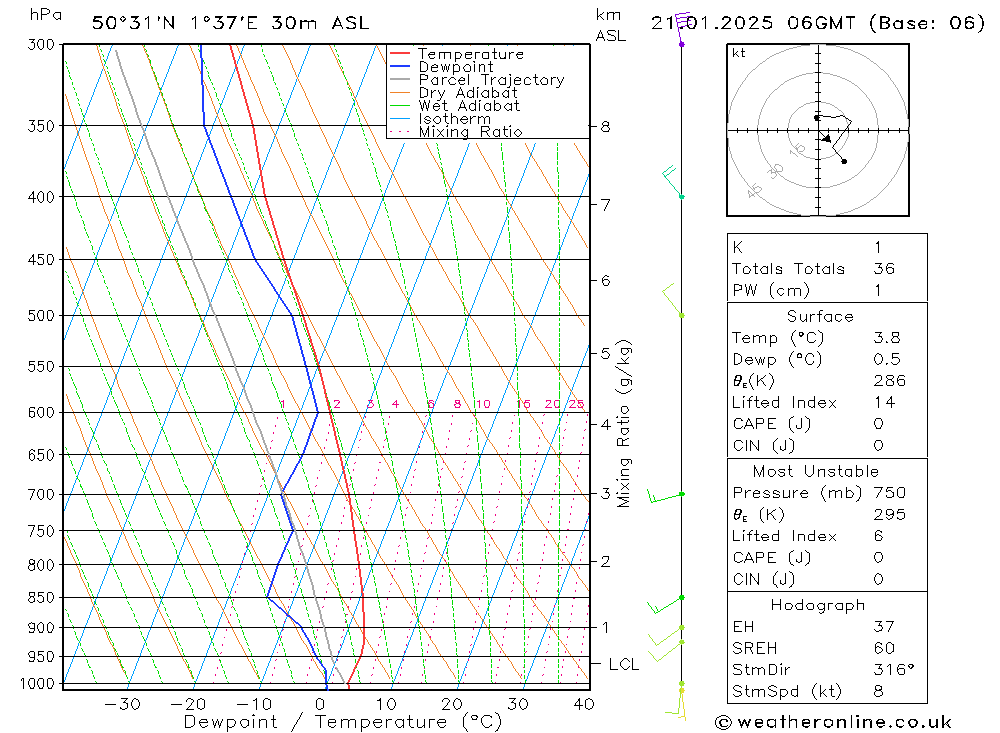The image size is (1000, 733).
Task: Click the Most Unstable Lifted Index value 6
Action: click(878, 537)
